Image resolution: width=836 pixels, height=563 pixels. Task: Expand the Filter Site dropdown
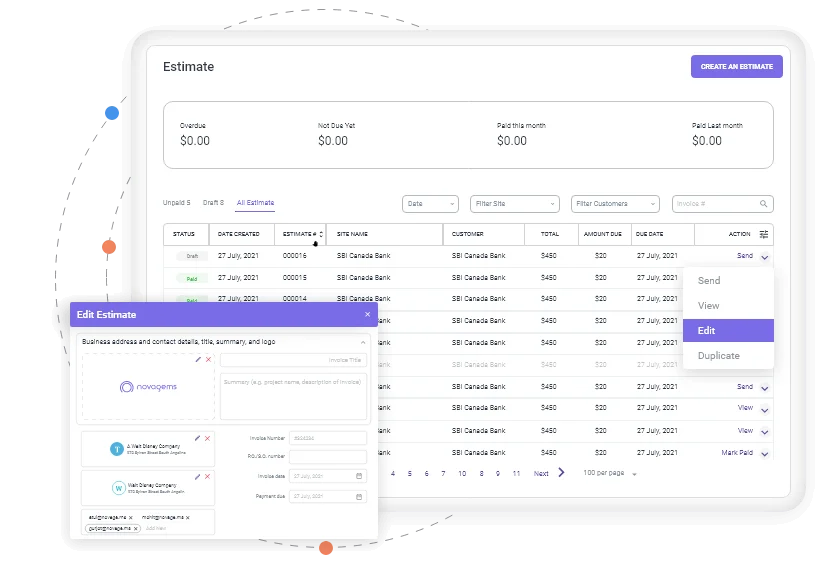click(x=514, y=204)
